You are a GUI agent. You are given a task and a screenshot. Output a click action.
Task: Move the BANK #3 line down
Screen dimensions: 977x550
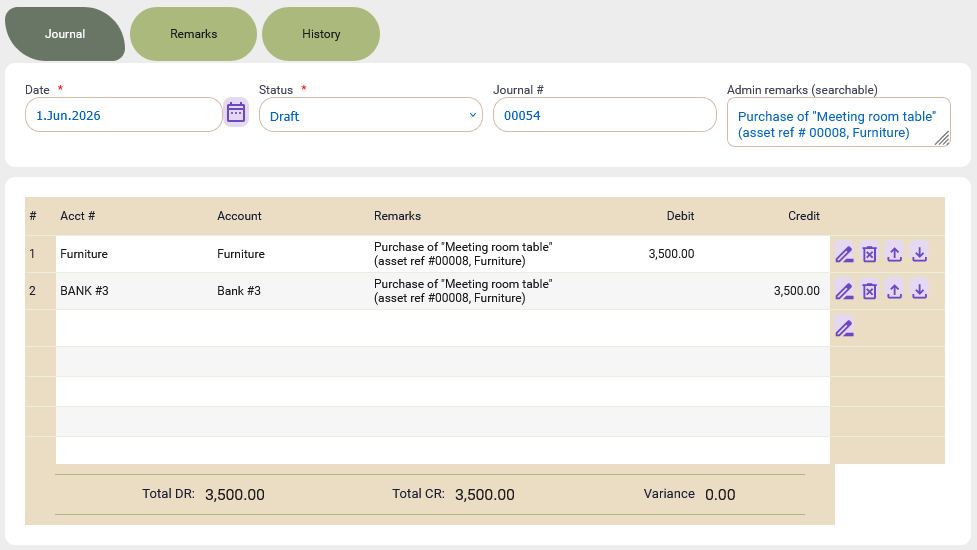(x=919, y=291)
